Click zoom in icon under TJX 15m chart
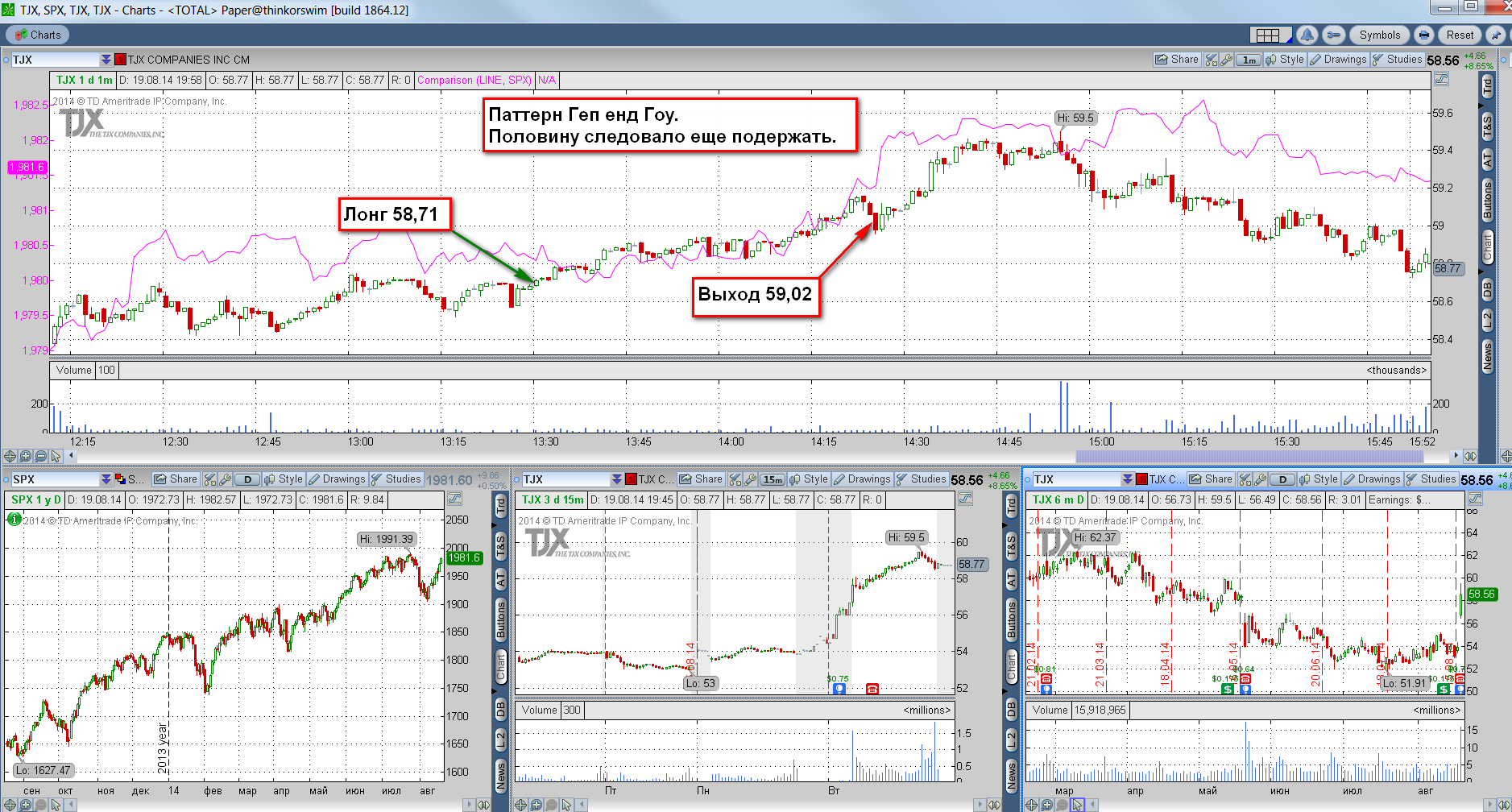Screen dimensions: 1512x812 tap(536, 805)
